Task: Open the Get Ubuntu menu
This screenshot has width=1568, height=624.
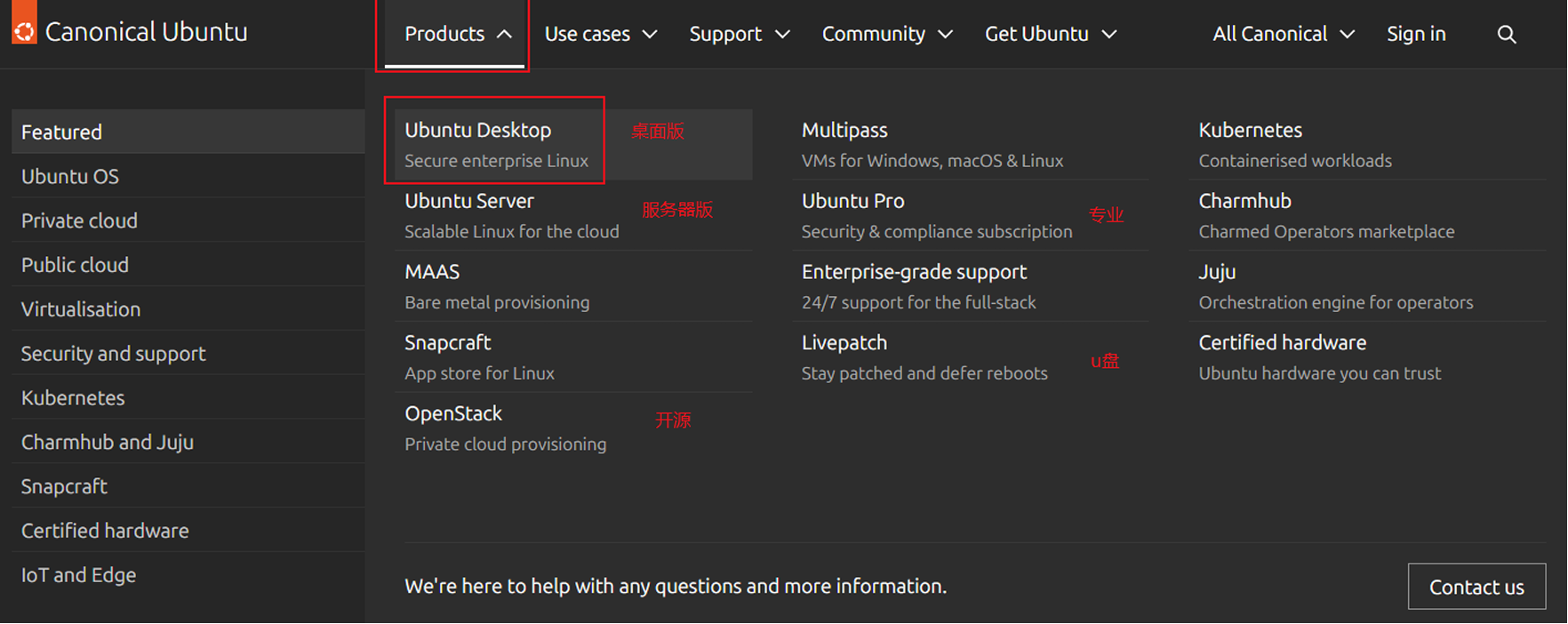Action: click(1050, 35)
